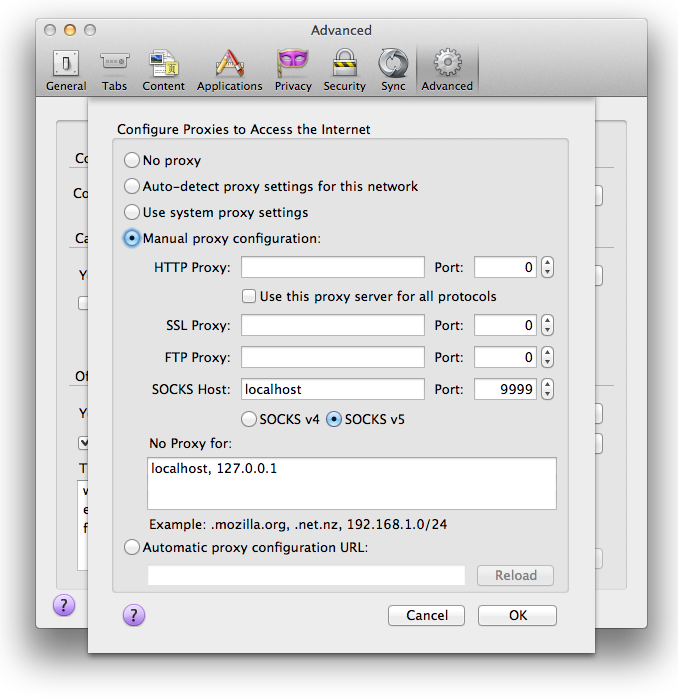Click the OK button

(x=517, y=615)
